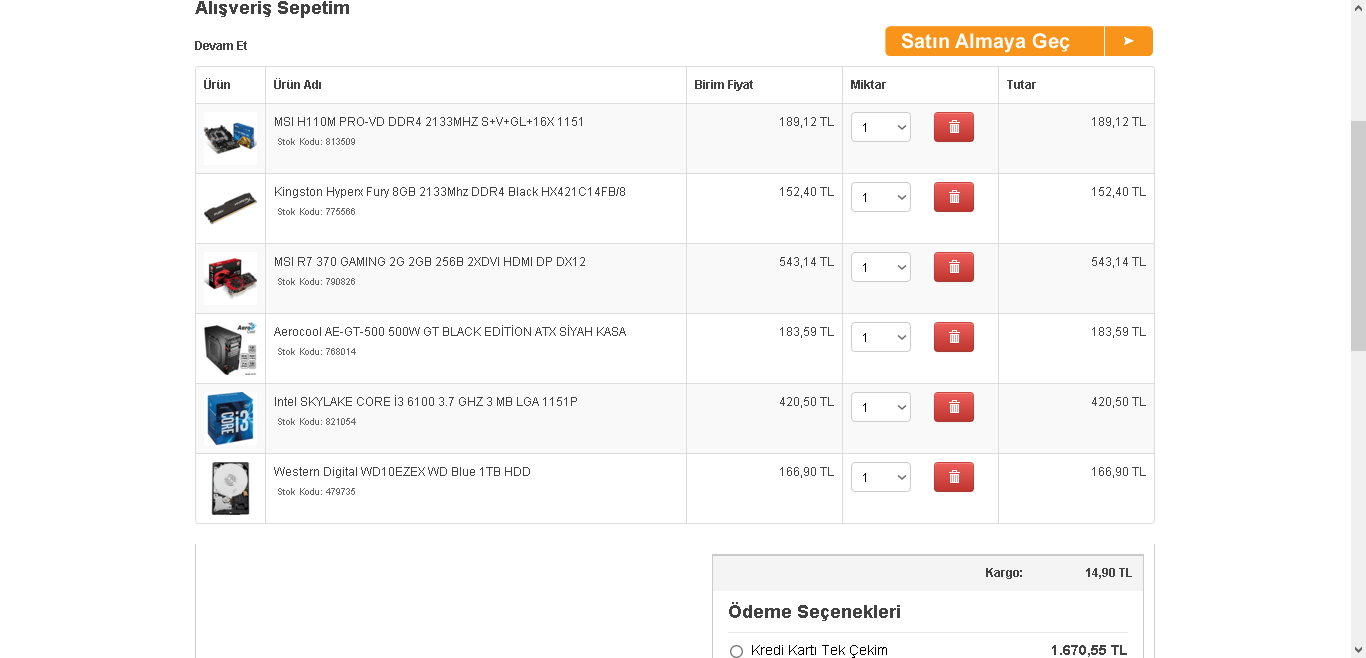Click Ödeme Seçenekleri heading
The height and width of the screenshot is (658, 1366).
click(x=815, y=612)
